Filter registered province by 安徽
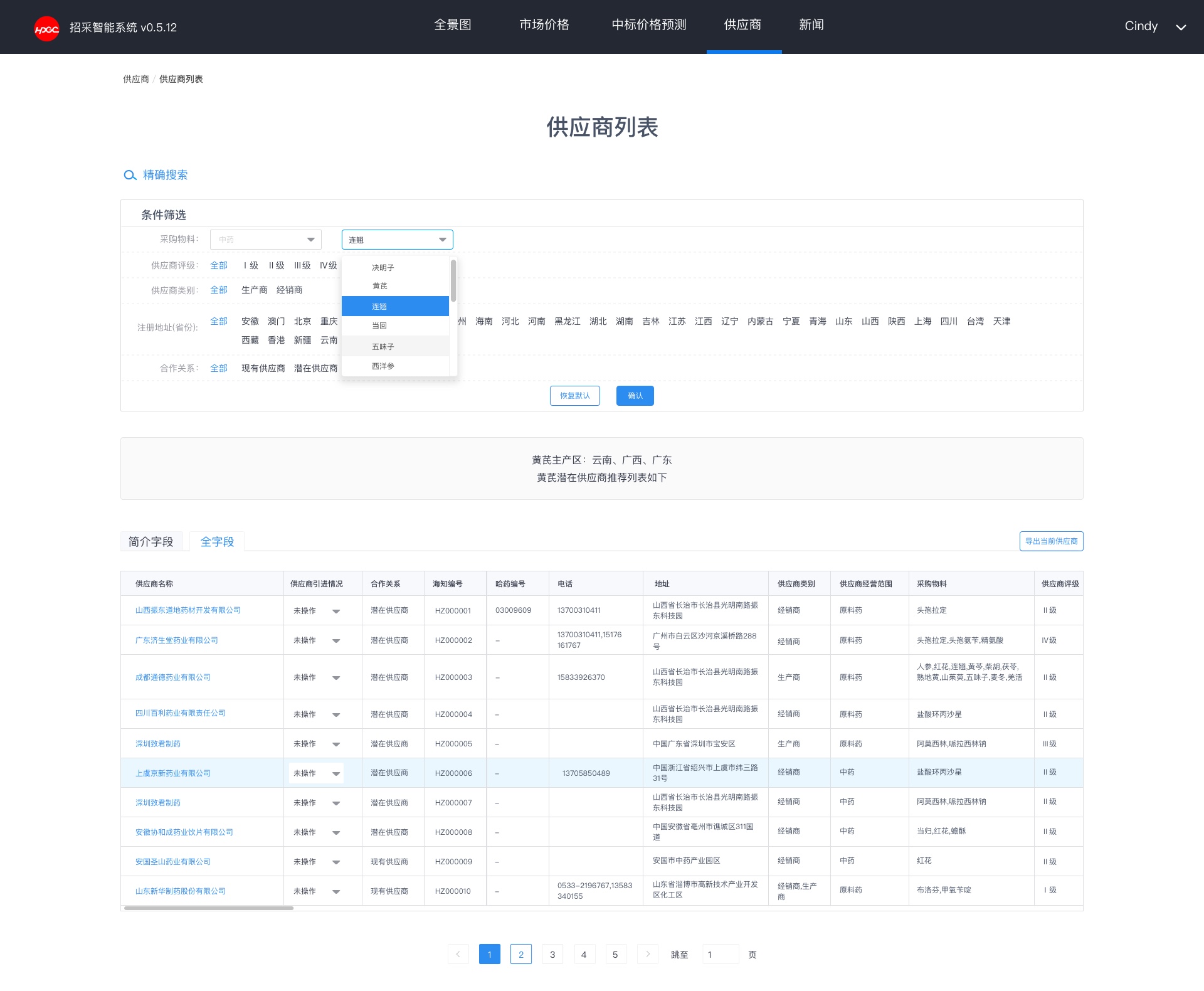This screenshot has width=1204, height=991. 250,321
